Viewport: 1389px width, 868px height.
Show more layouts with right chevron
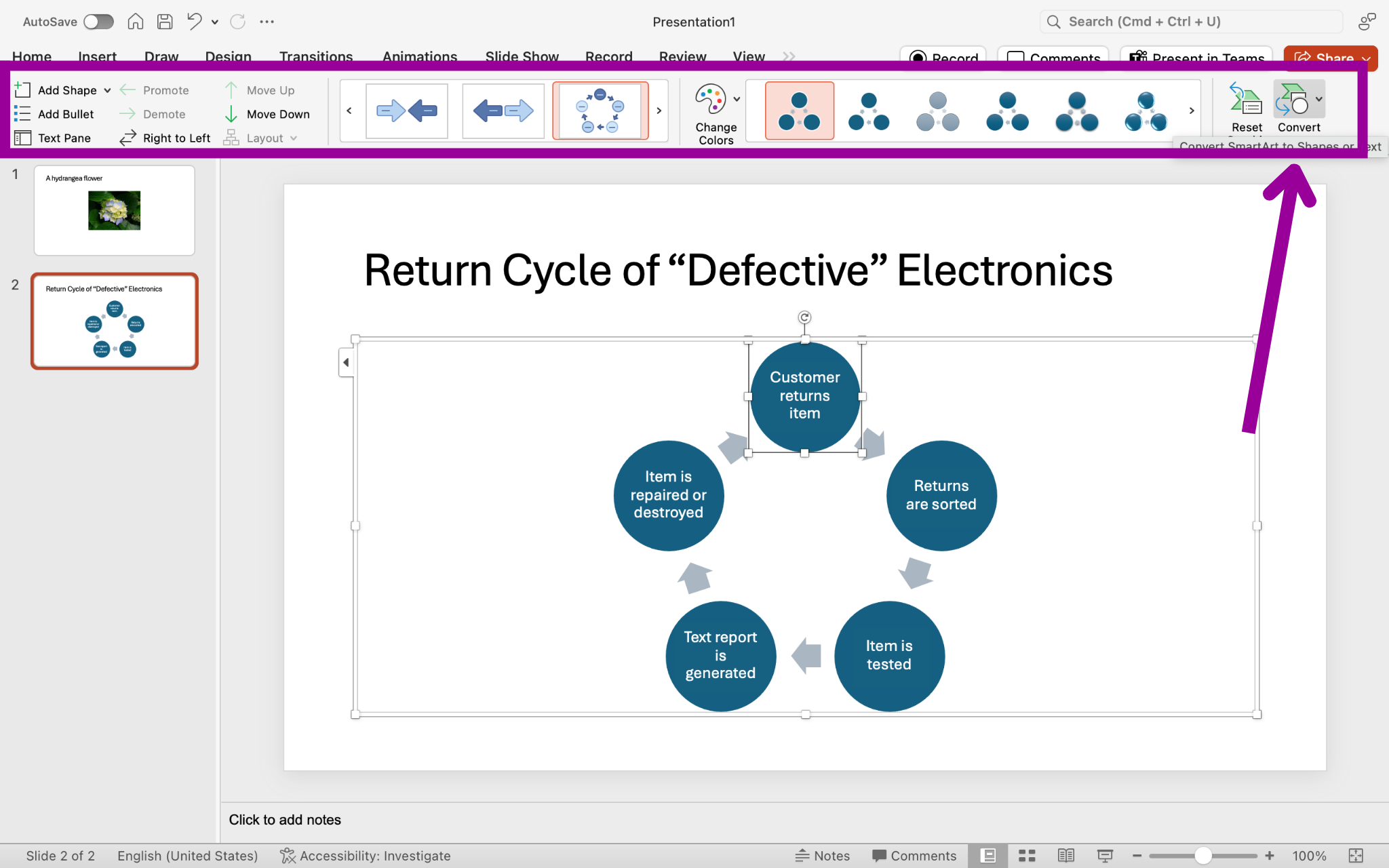[x=659, y=111]
